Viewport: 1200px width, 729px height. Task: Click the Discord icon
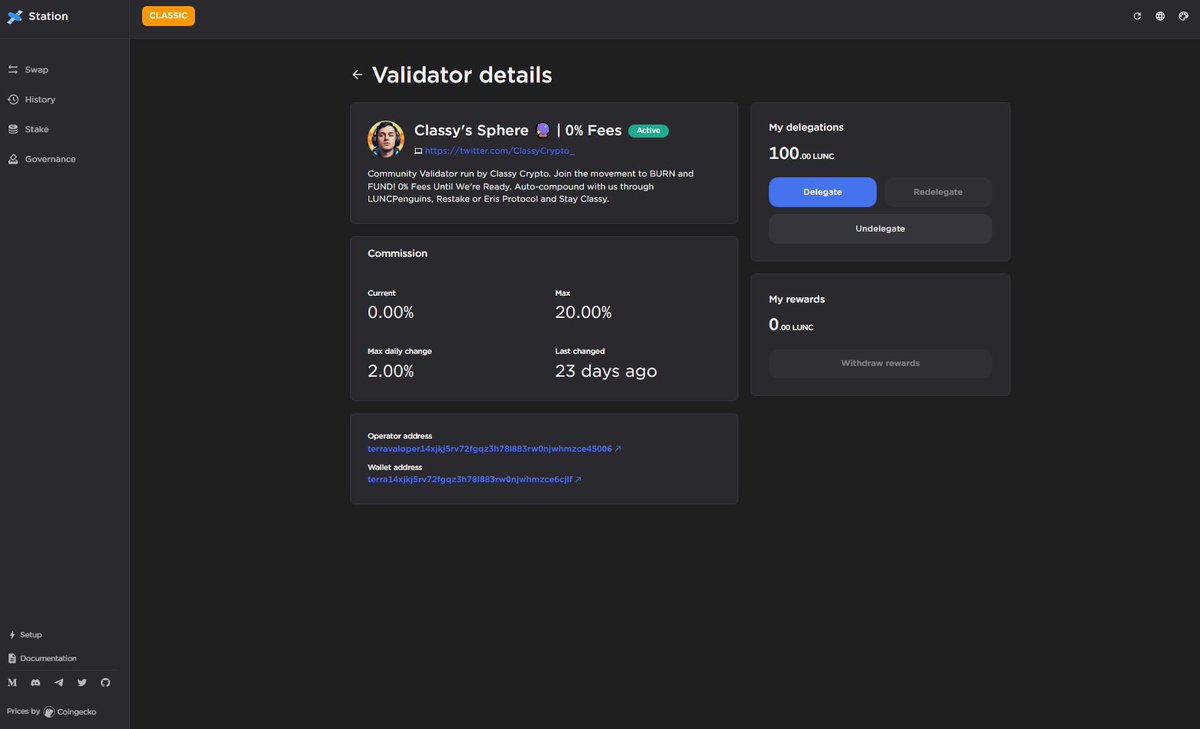[36, 683]
